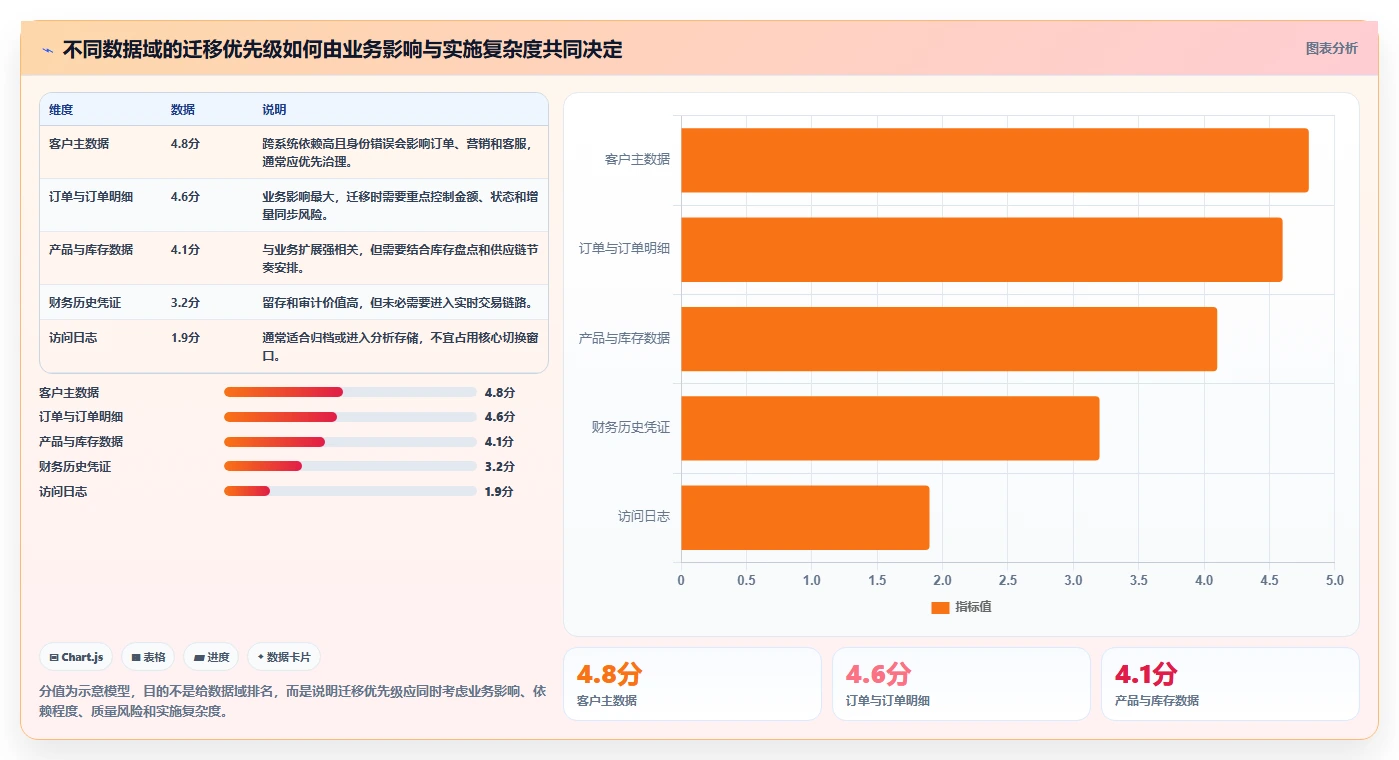Click the 维度 column header
Viewport: 1399px width, 760px height.
[61, 110]
